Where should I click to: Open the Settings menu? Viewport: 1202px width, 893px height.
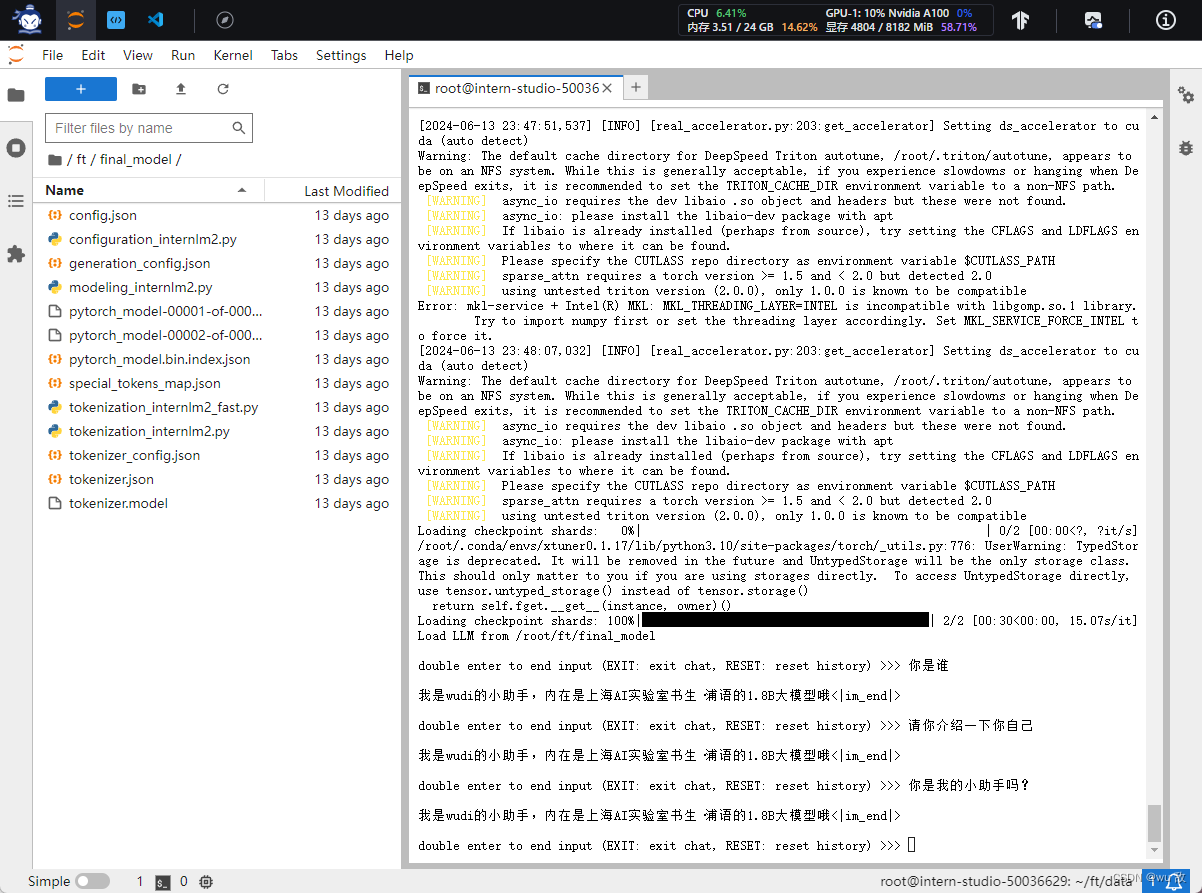(x=341, y=55)
